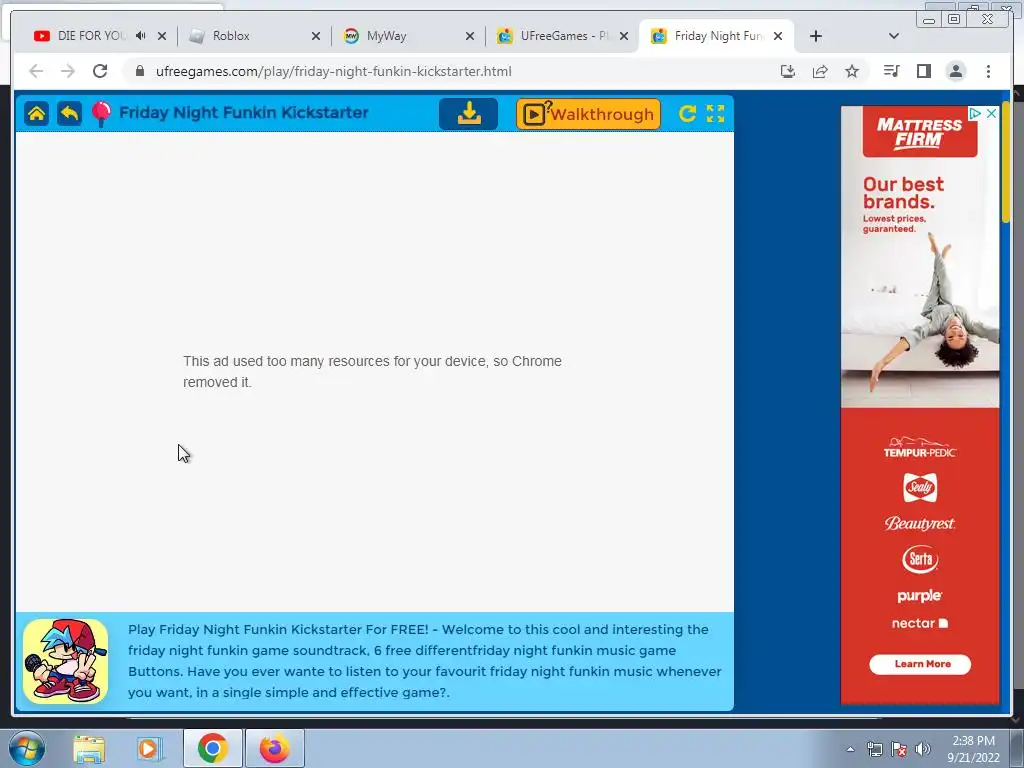Click the Sealy brand logo in ad
This screenshot has height=768, width=1024.
(920, 488)
